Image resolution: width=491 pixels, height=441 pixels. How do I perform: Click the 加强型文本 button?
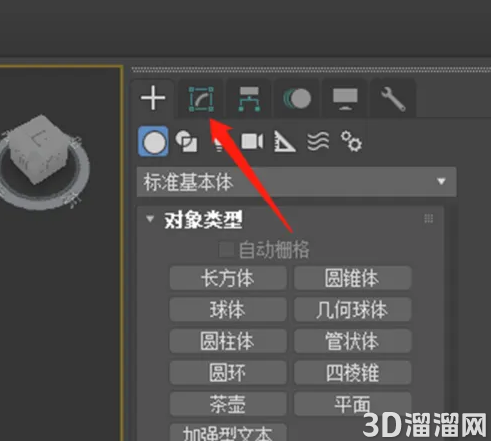coord(228,433)
